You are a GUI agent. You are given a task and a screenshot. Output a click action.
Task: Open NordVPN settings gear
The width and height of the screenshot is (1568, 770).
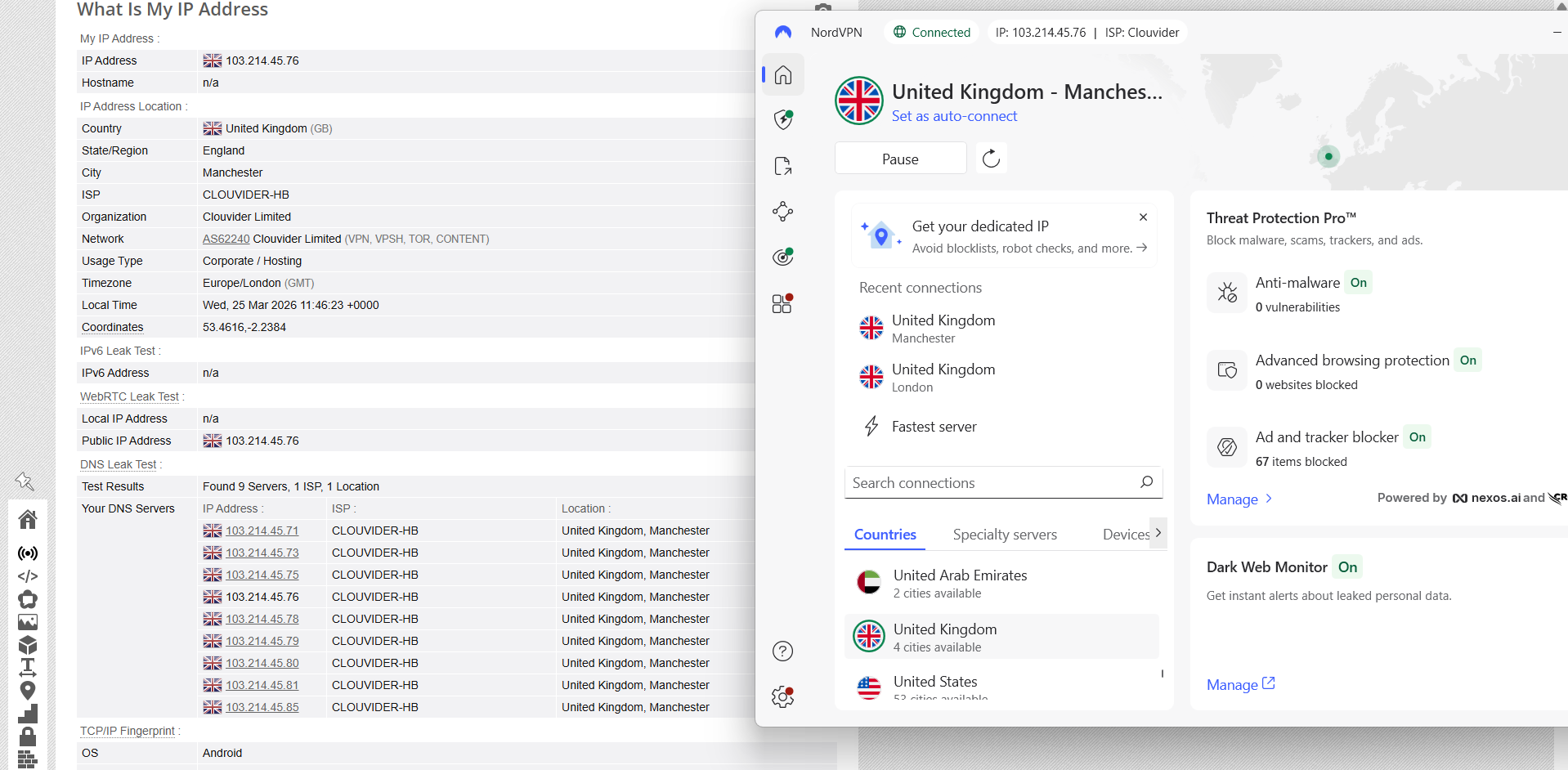[782, 696]
